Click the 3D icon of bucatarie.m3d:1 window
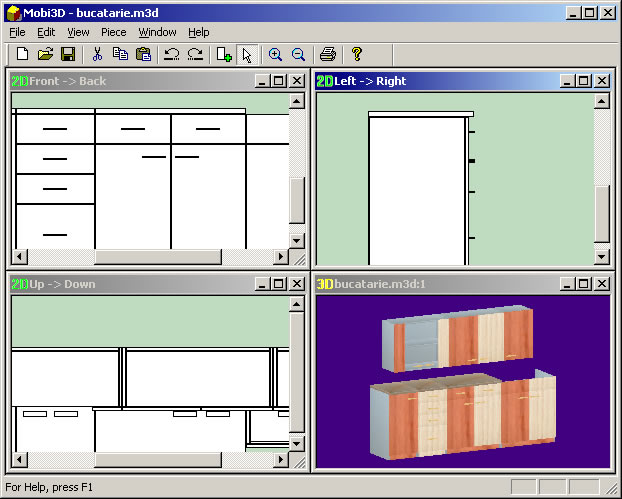This screenshot has height=499, width=622. pos(325,284)
